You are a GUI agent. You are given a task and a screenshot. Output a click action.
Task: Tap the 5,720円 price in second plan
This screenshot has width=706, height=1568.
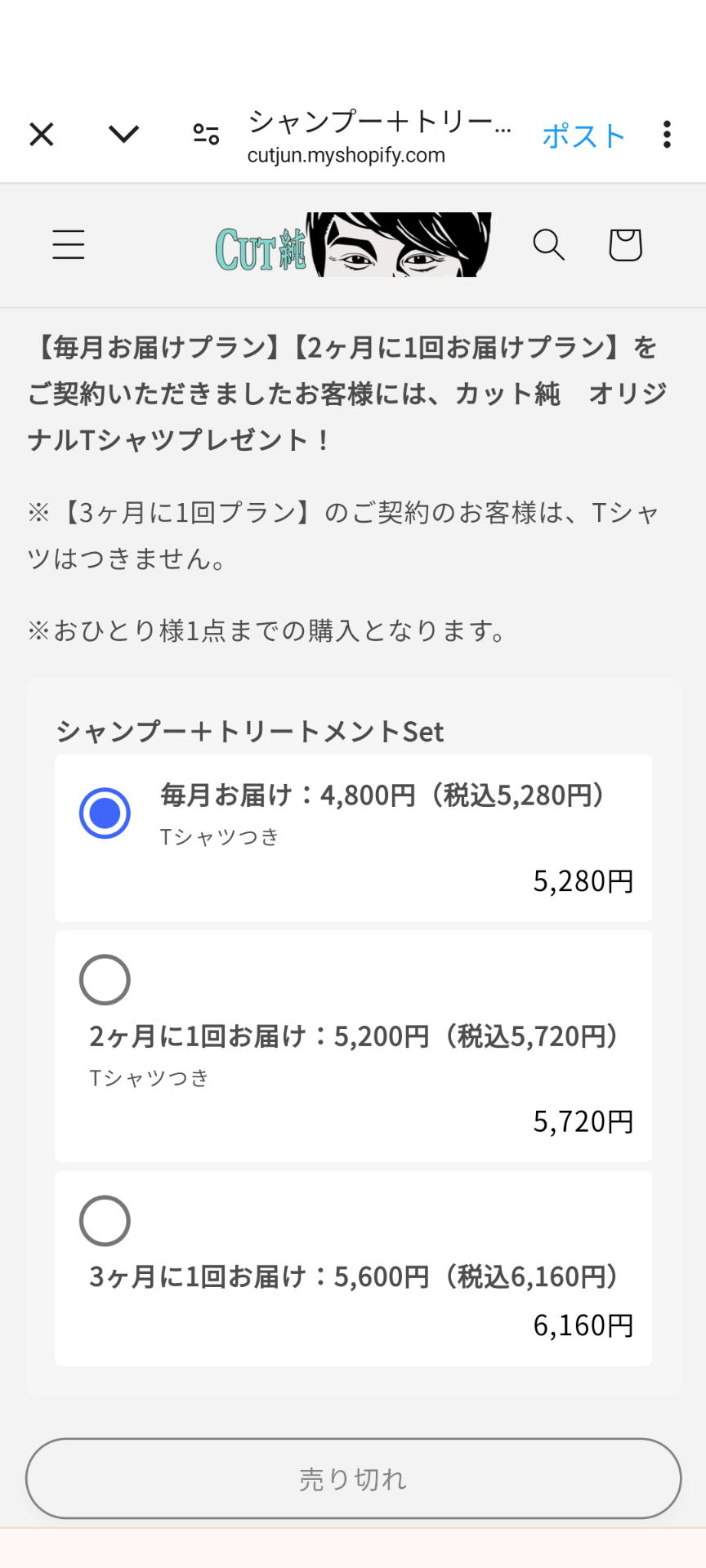pyautogui.click(x=583, y=1122)
